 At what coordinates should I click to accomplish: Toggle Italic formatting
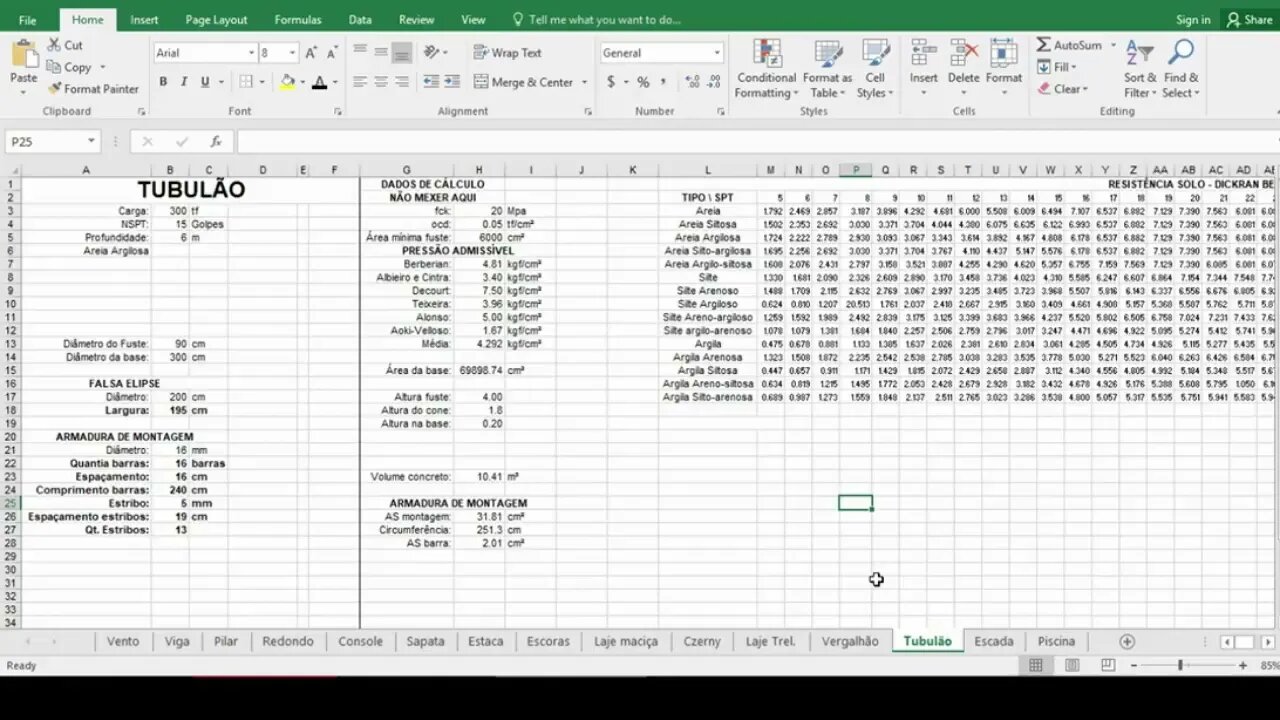click(x=184, y=82)
